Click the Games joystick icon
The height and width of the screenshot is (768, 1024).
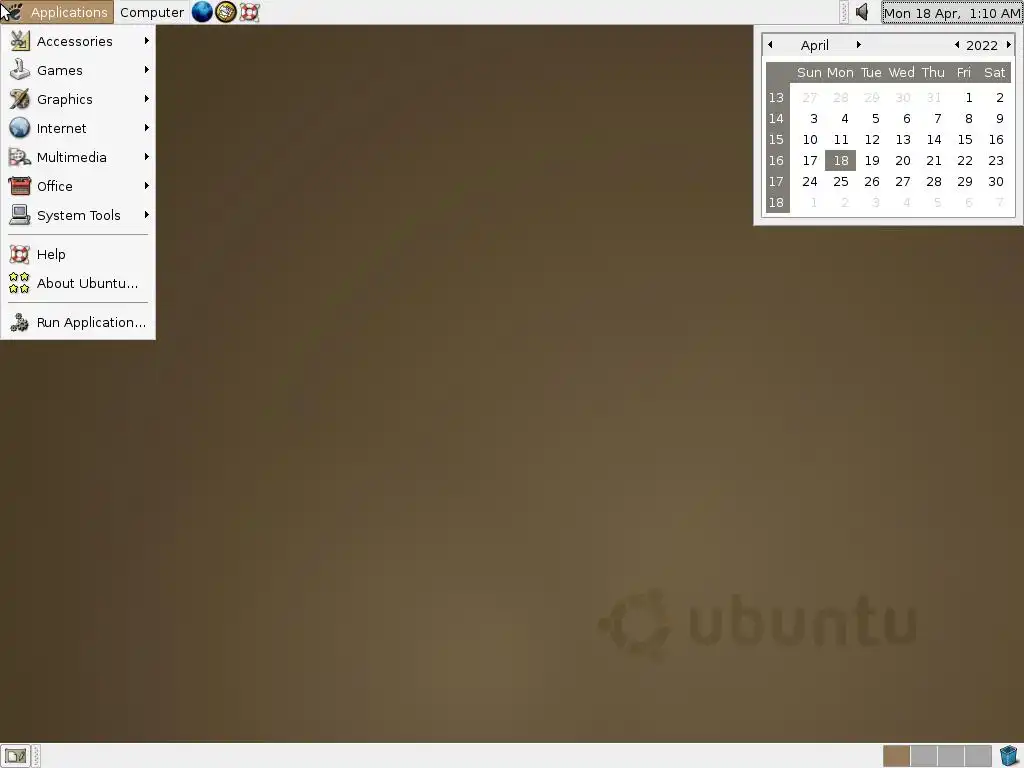click(20, 70)
